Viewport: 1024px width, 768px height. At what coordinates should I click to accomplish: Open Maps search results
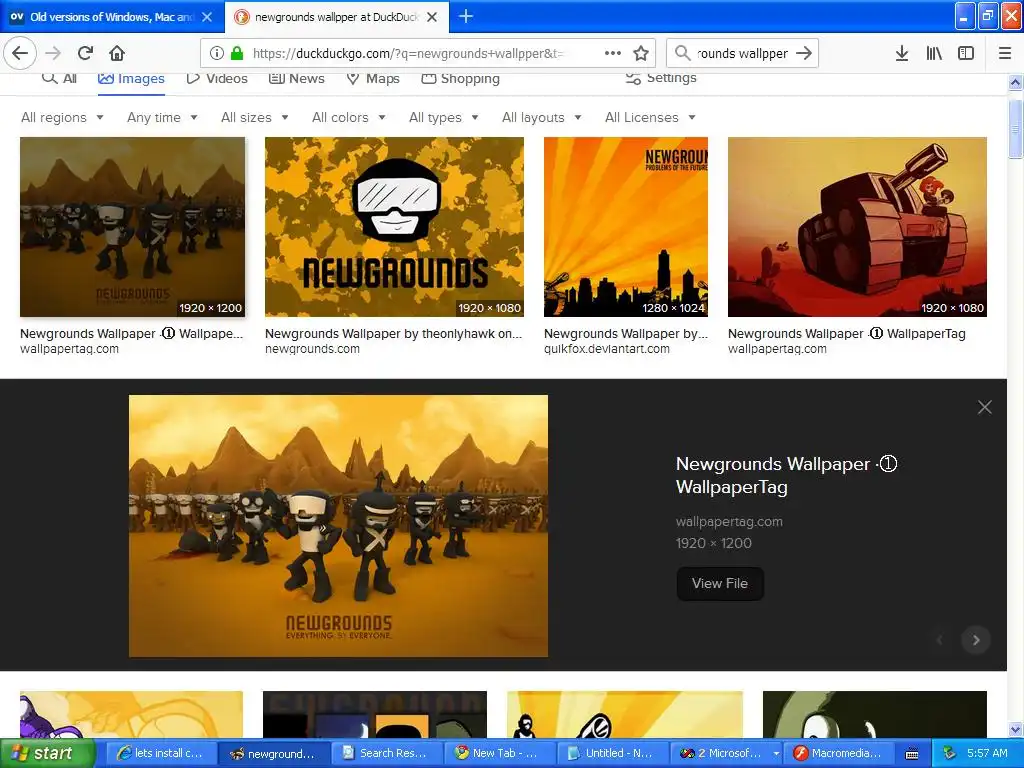[x=373, y=78]
